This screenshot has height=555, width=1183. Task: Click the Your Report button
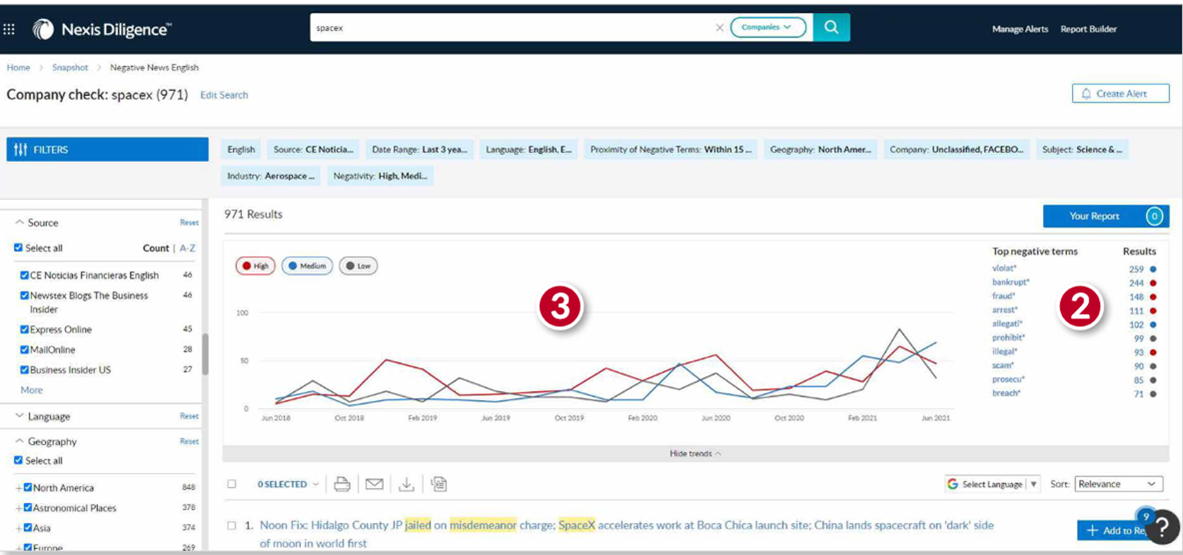(1106, 216)
